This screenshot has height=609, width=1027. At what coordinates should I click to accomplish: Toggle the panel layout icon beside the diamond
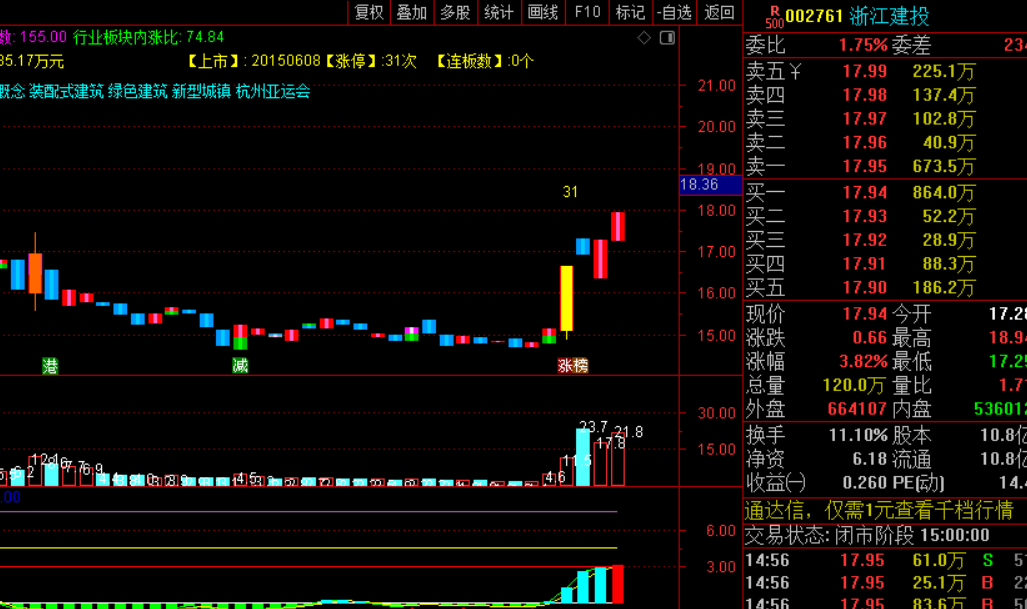667,38
